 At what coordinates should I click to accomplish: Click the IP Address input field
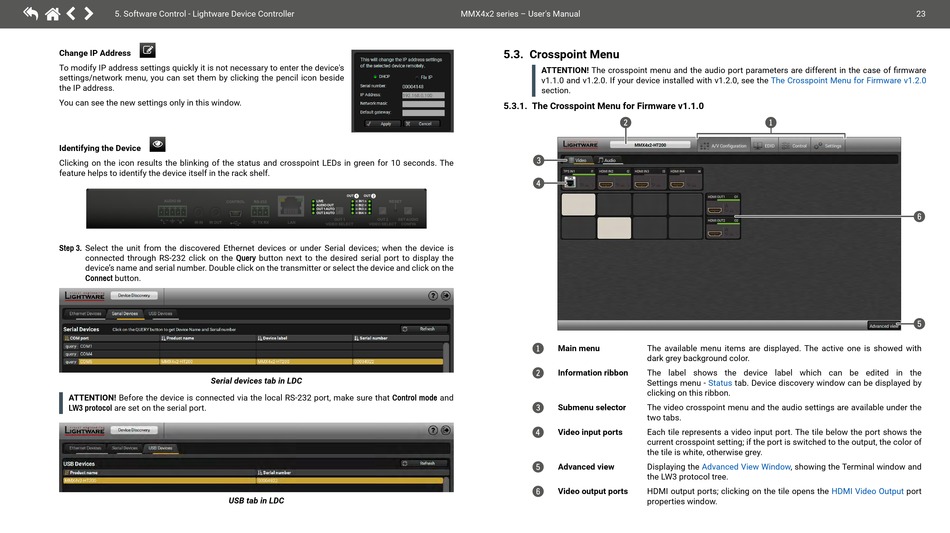pyautogui.click(x=423, y=95)
